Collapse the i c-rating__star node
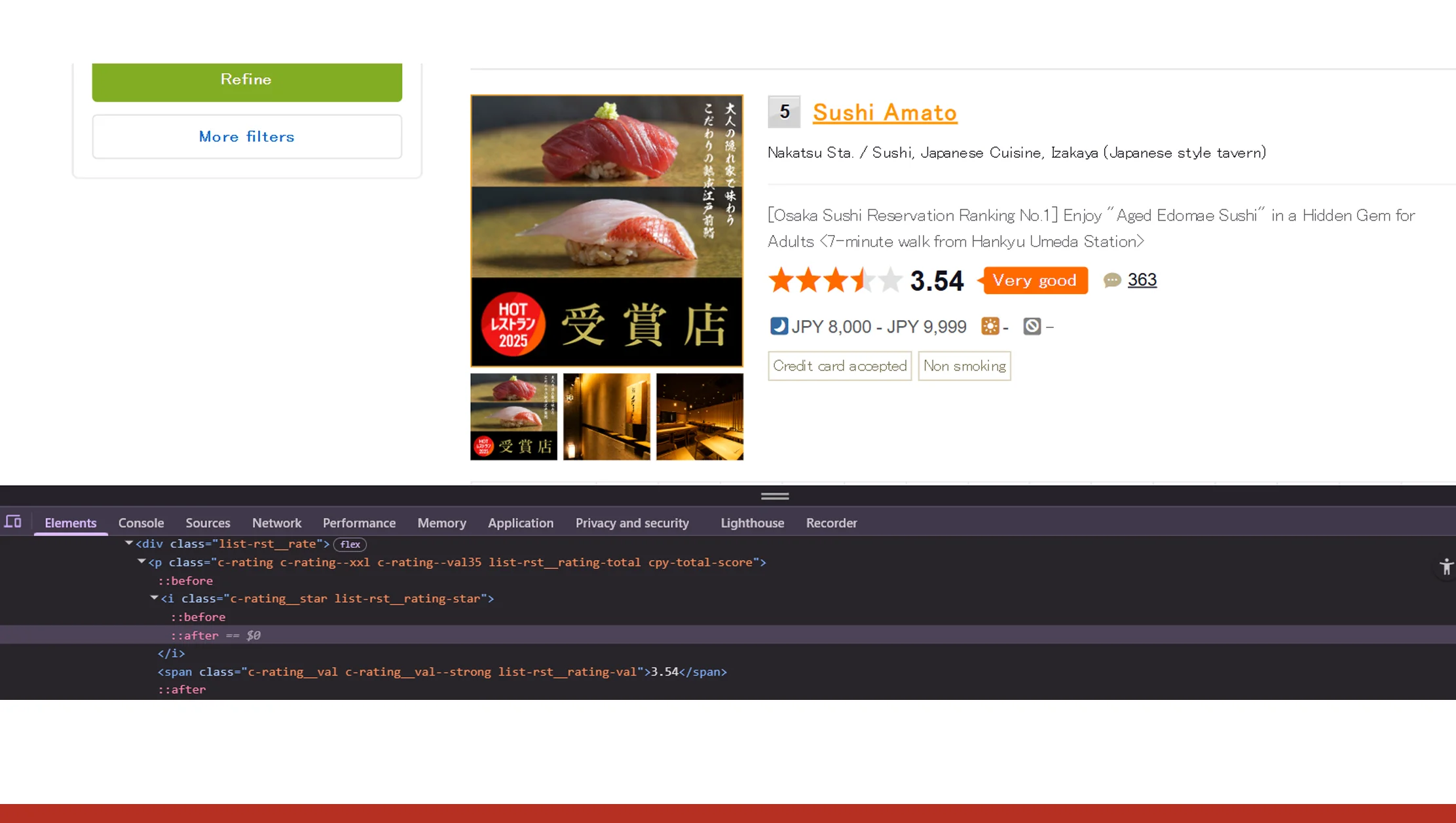1456x823 pixels. (154, 598)
